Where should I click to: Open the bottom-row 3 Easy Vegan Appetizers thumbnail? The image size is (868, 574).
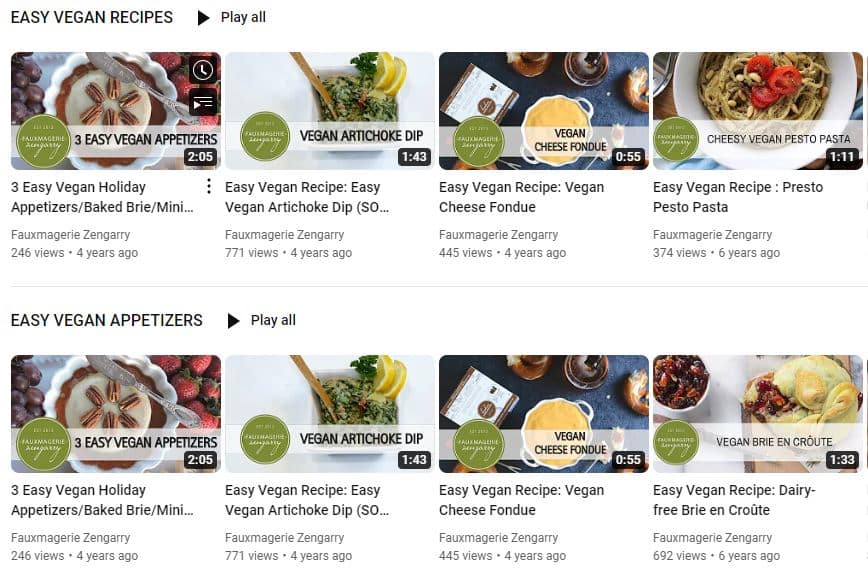(116, 414)
